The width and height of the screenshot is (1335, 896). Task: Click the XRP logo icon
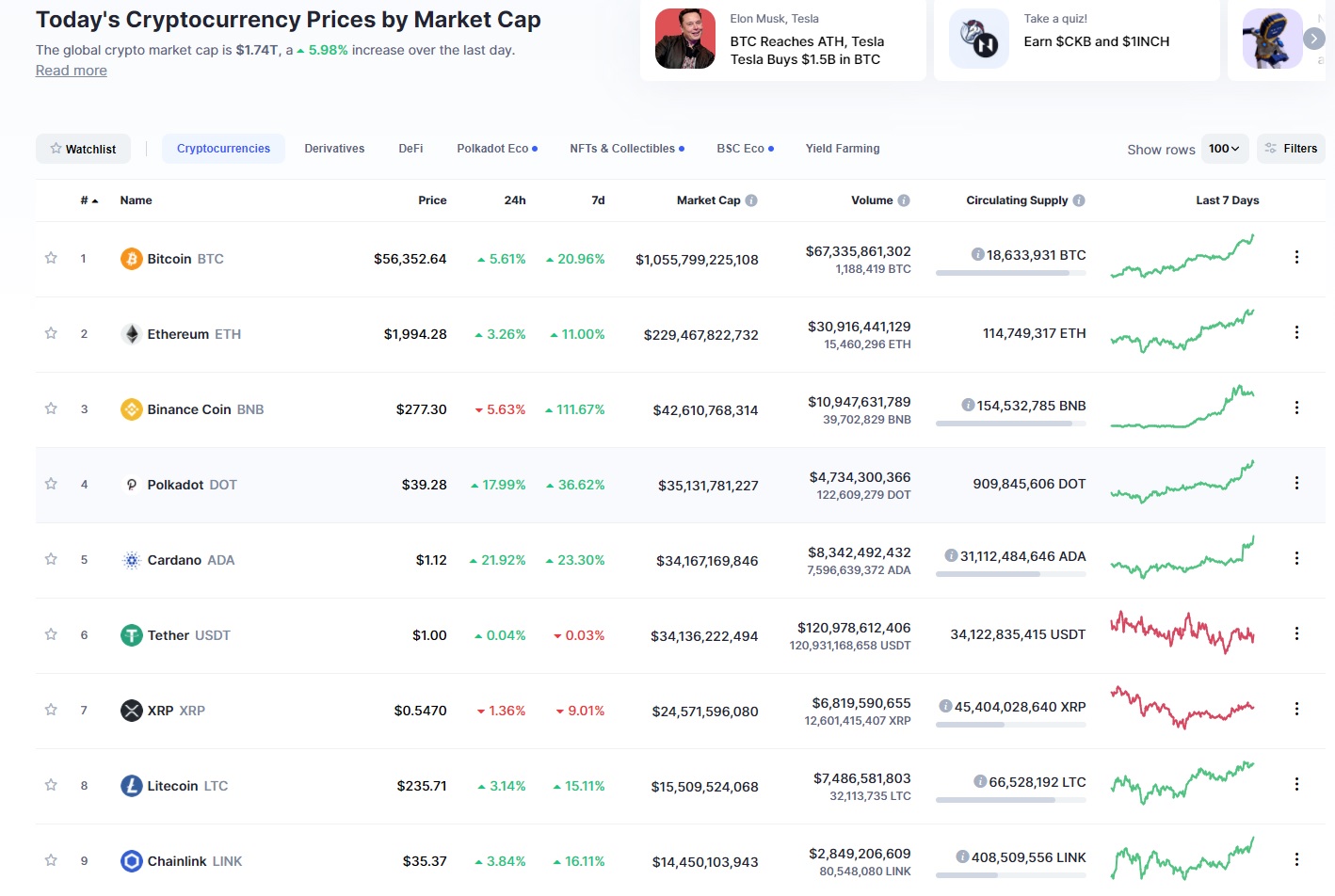point(132,711)
